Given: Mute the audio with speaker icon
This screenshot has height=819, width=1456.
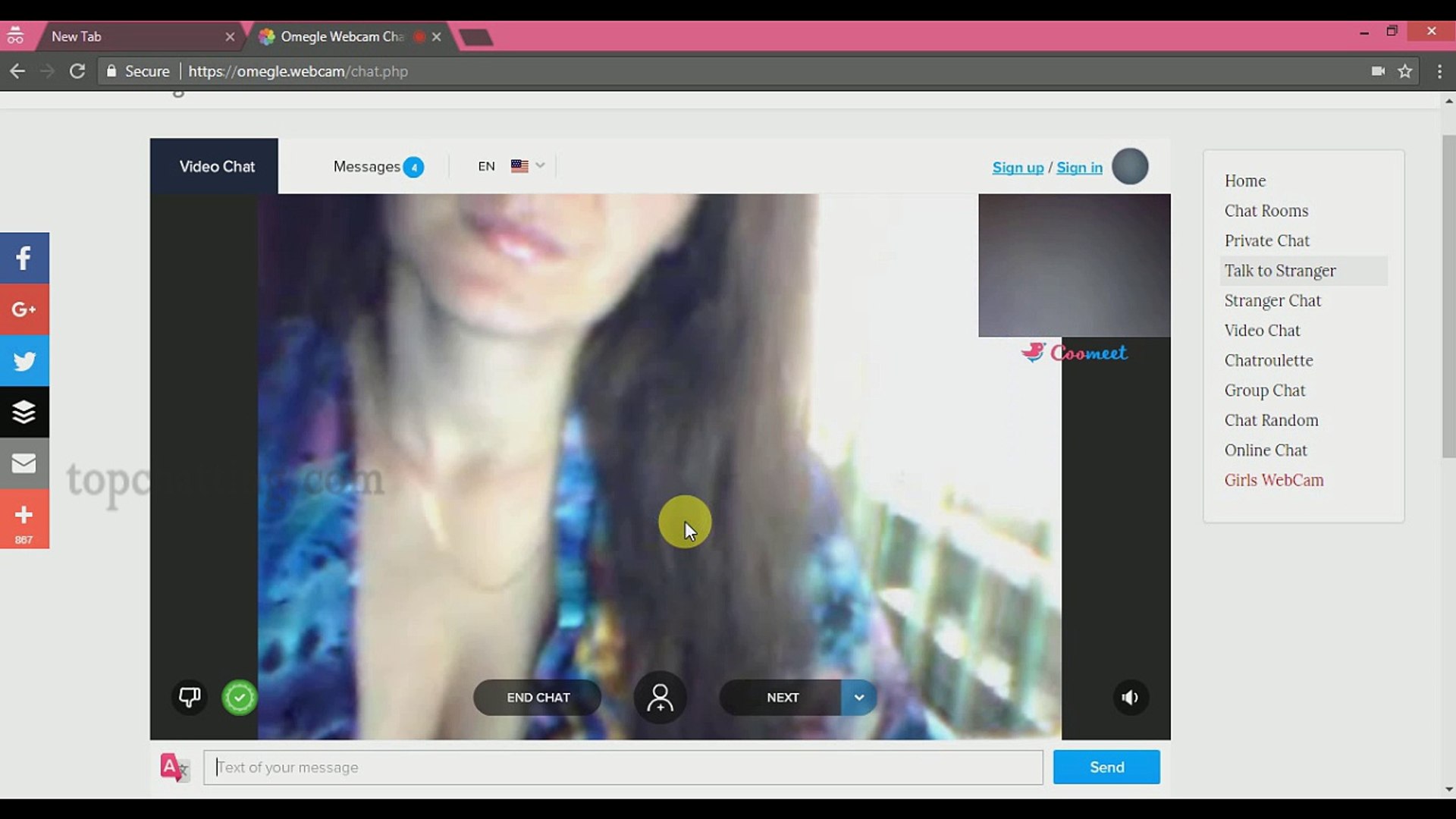Looking at the screenshot, I should point(1129,697).
